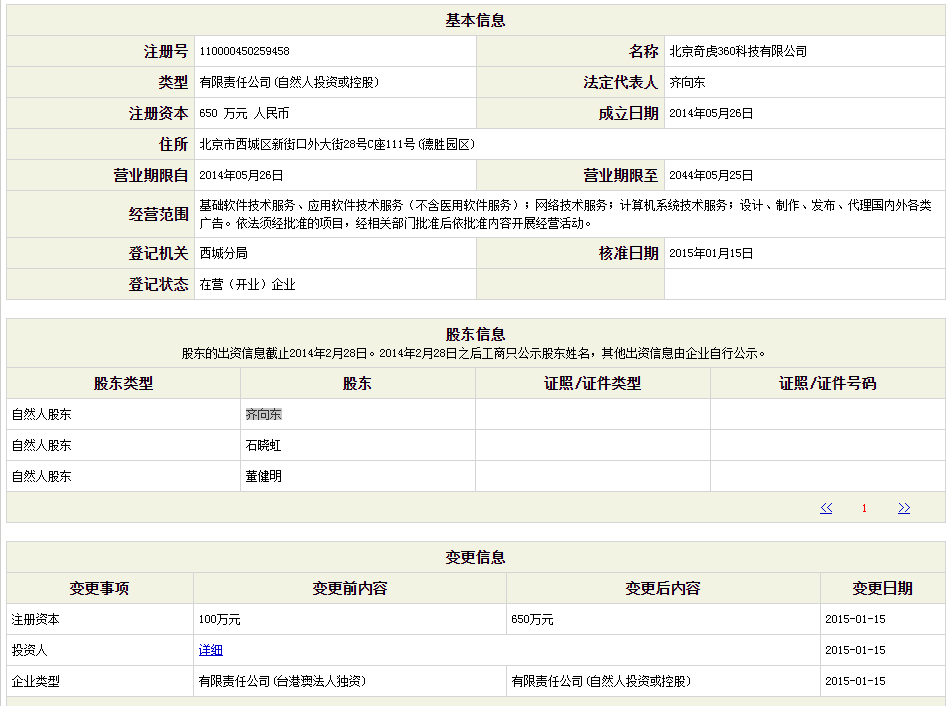Image resolution: width=948 pixels, height=706 pixels.
Task: Click the 变更信息 section heading
Action: click(475, 557)
